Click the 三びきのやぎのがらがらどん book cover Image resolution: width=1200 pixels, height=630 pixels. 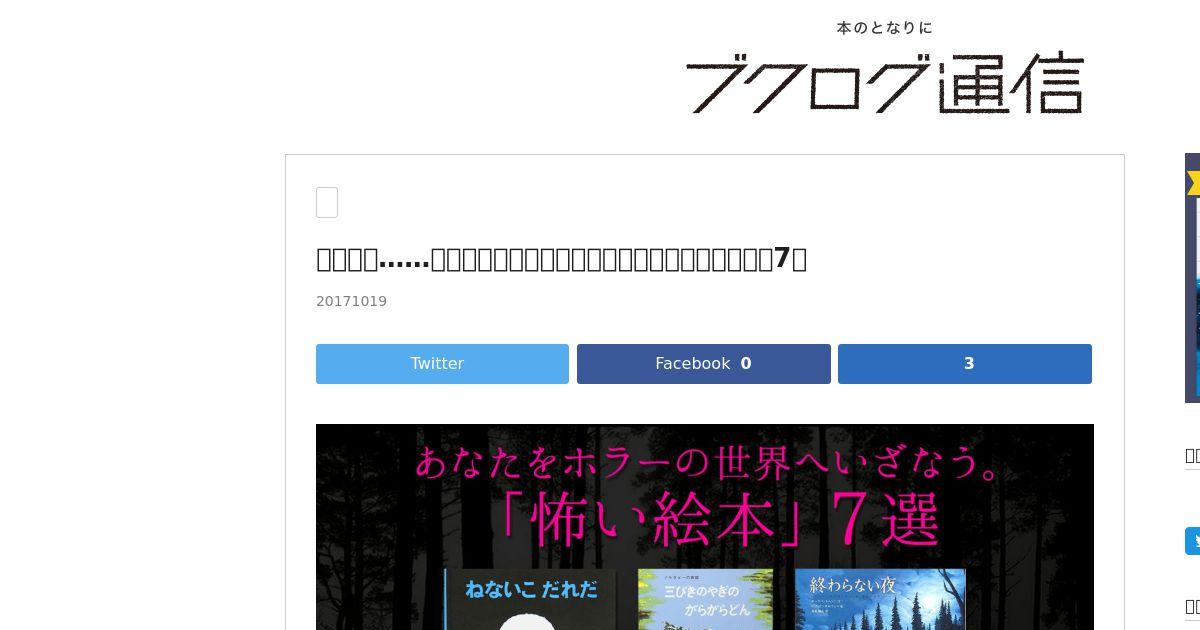[705, 600]
